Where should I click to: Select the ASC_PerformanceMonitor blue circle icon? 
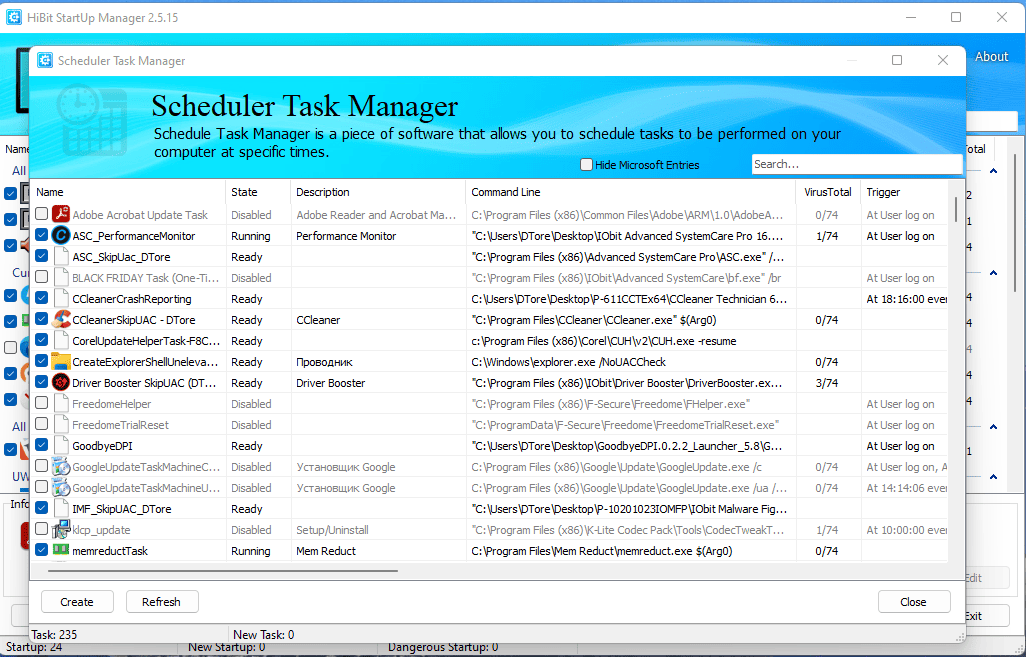[61, 235]
